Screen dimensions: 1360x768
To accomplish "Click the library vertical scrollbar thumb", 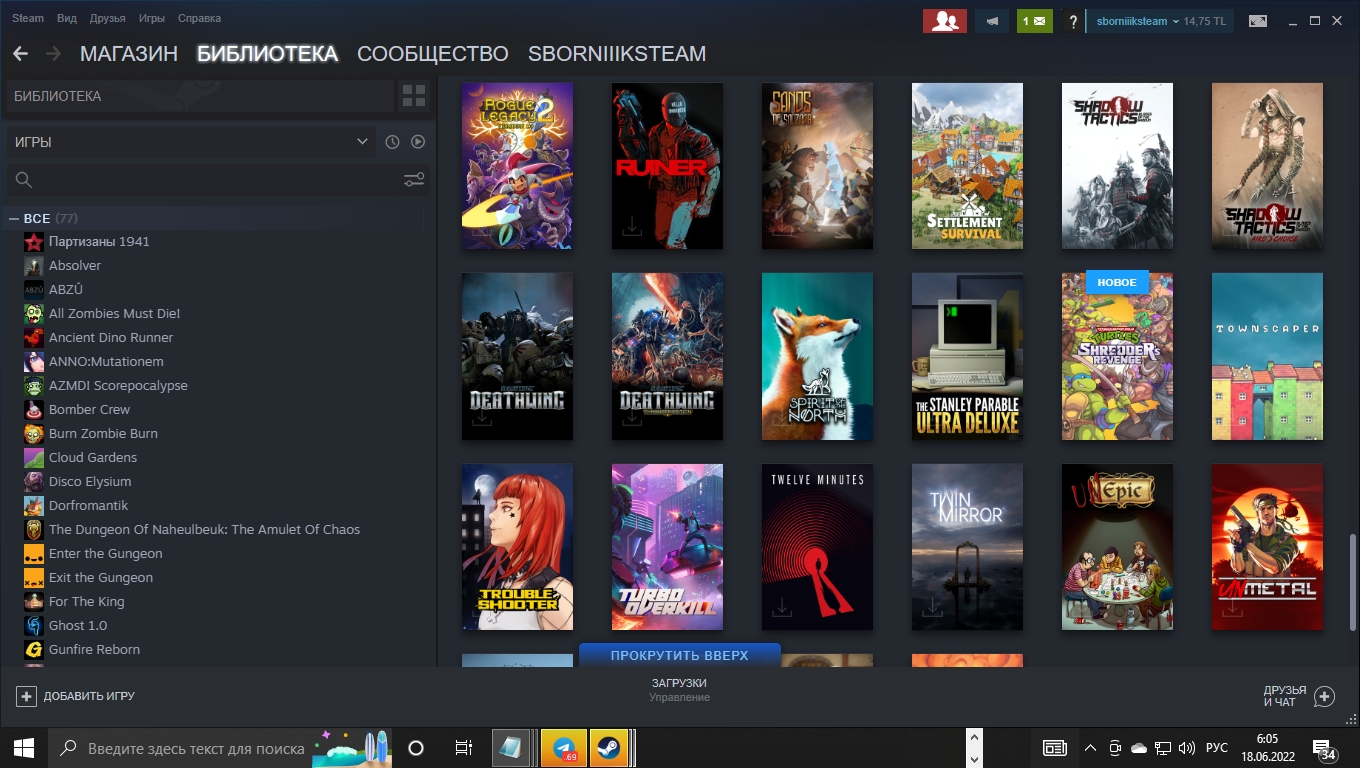I will [x=1354, y=581].
